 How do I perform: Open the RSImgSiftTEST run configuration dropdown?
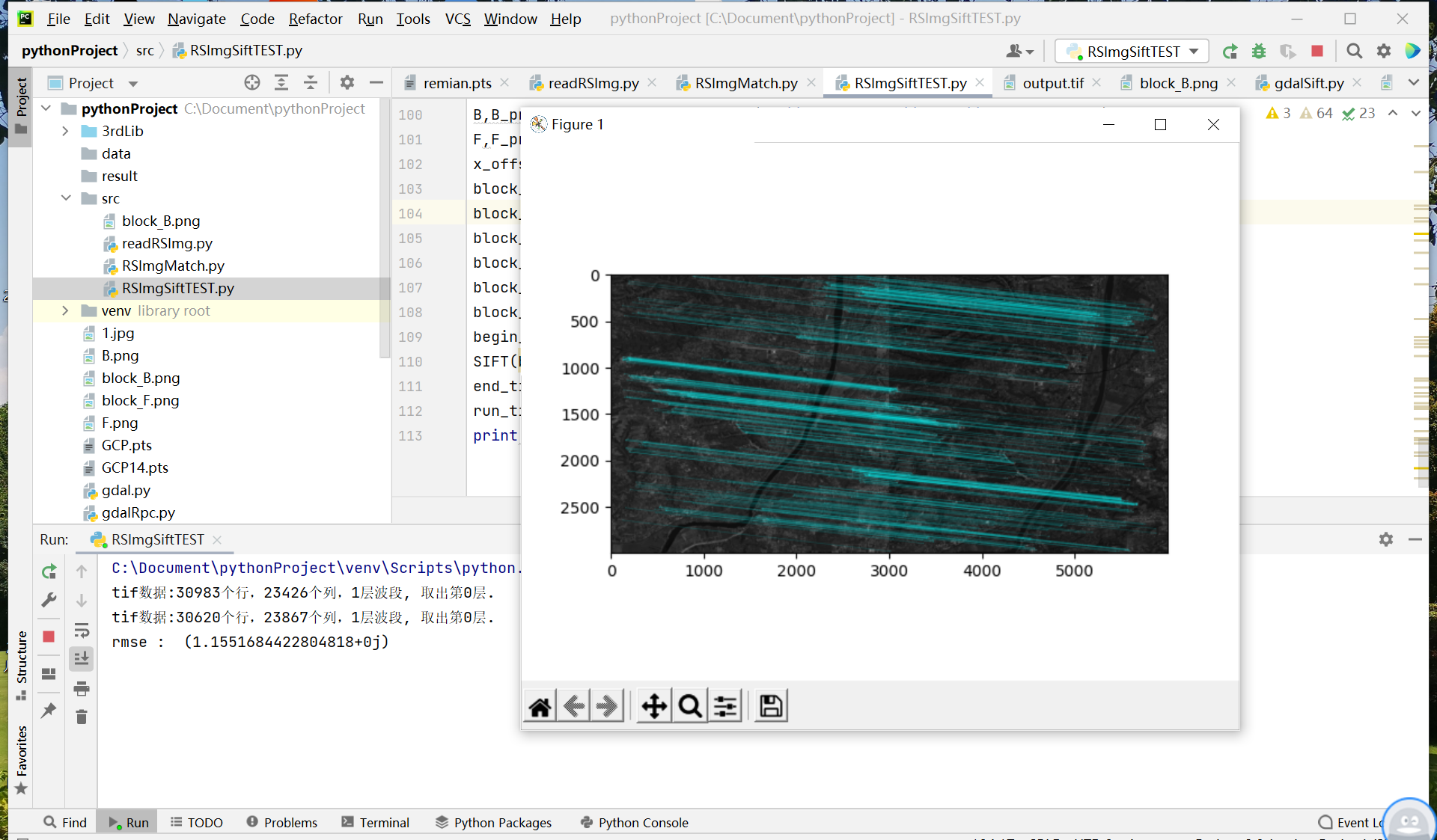1134,51
